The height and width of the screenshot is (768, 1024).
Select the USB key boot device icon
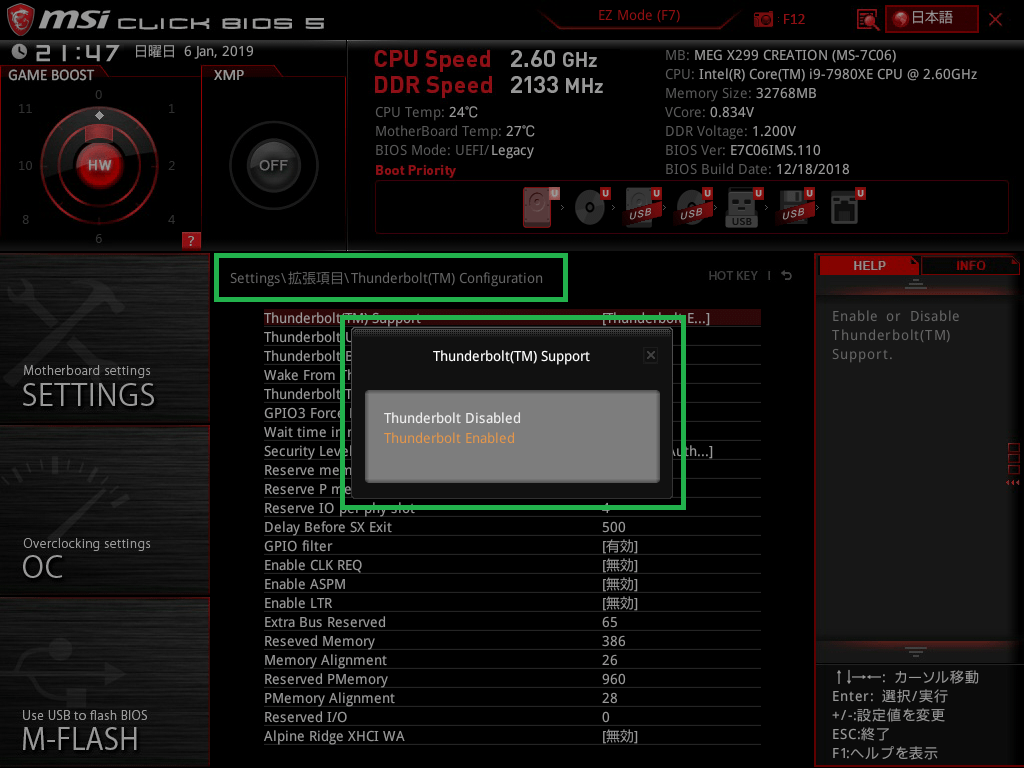click(743, 207)
